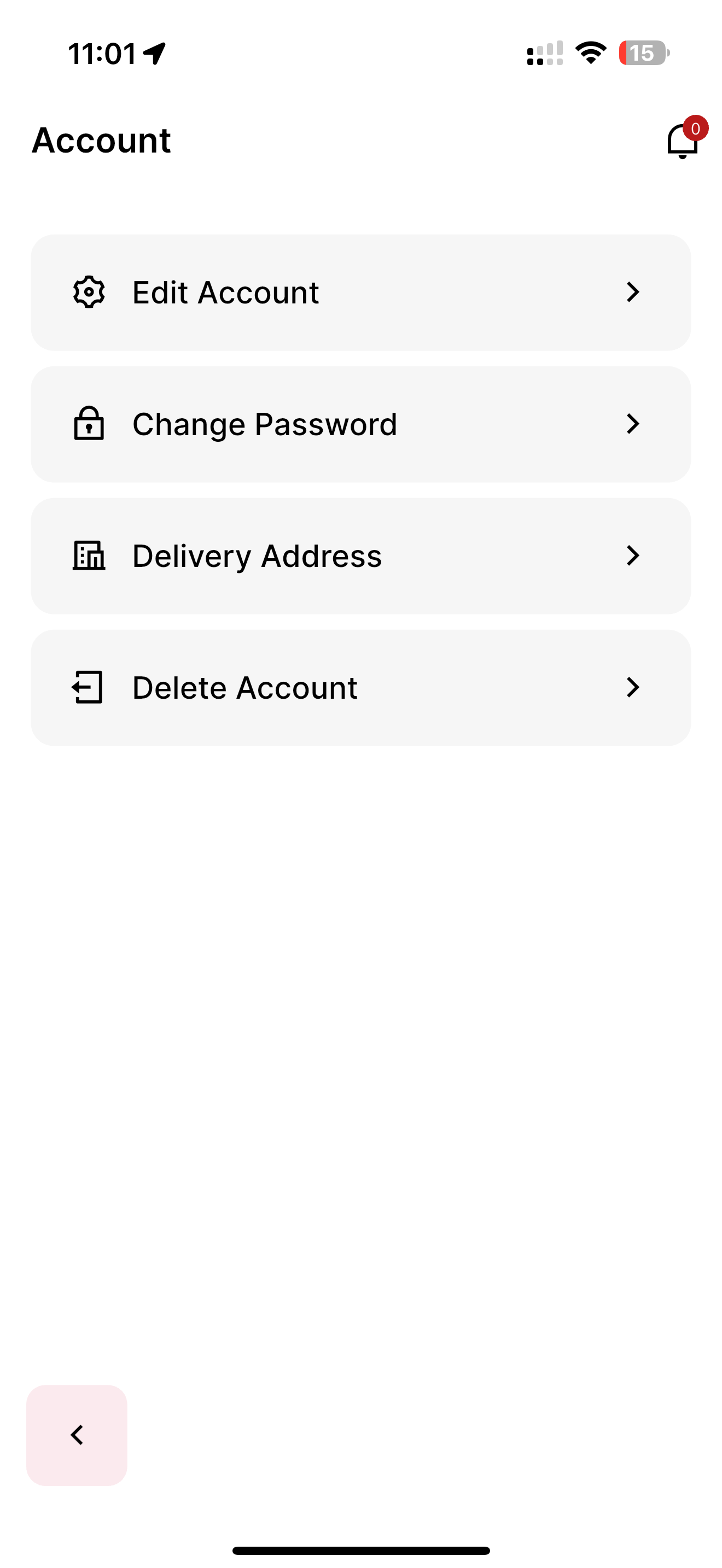Screen dimensions: 722x1568
Task: Open Delete Account via right chevron
Action: [x=633, y=687]
